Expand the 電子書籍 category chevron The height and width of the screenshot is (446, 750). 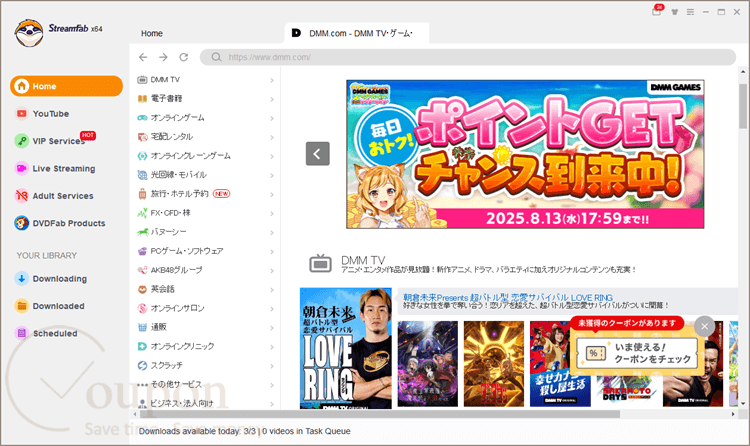[x=272, y=100]
